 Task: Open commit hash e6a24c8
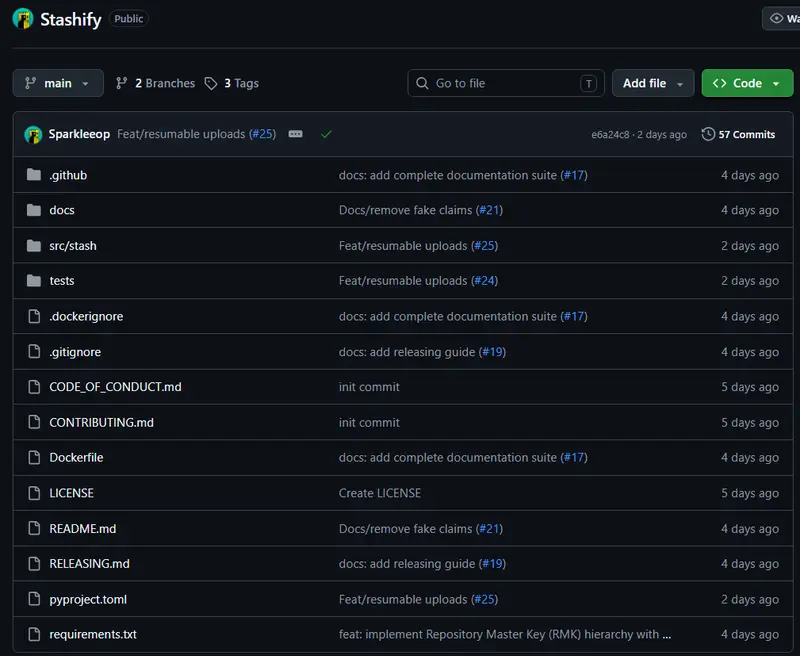click(610, 135)
